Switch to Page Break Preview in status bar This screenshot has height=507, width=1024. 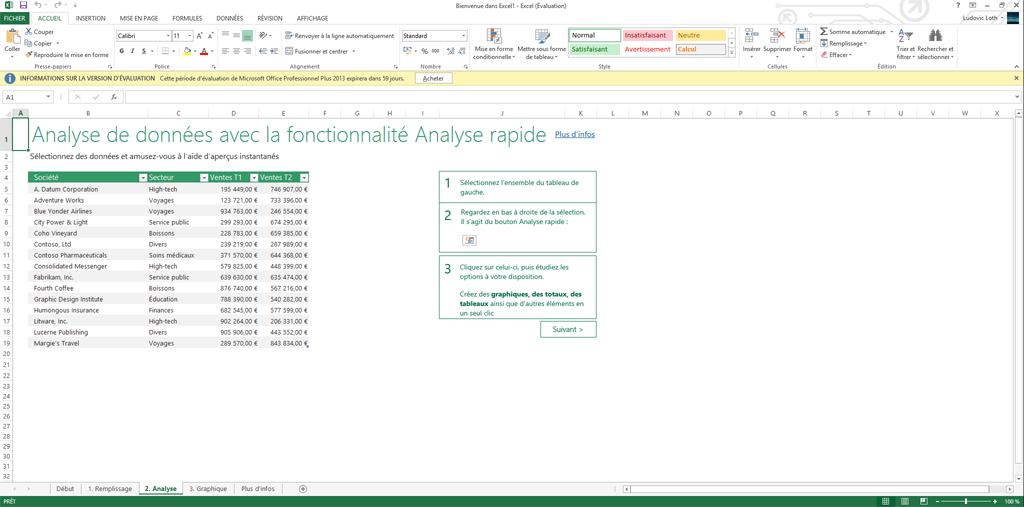coord(924,501)
